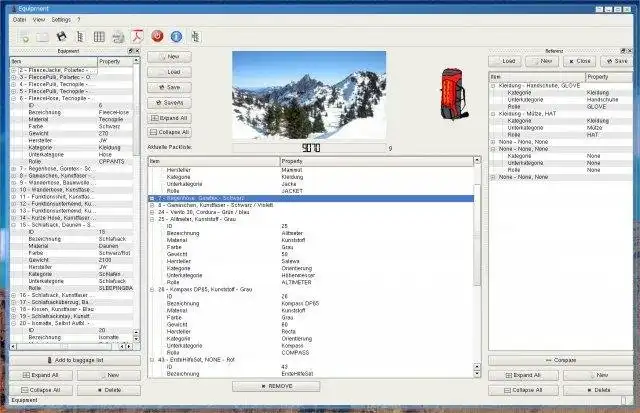Click Load in the Referenz panel
The height and width of the screenshot is (413, 640).
pyautogui.click(x=505, y=61)
